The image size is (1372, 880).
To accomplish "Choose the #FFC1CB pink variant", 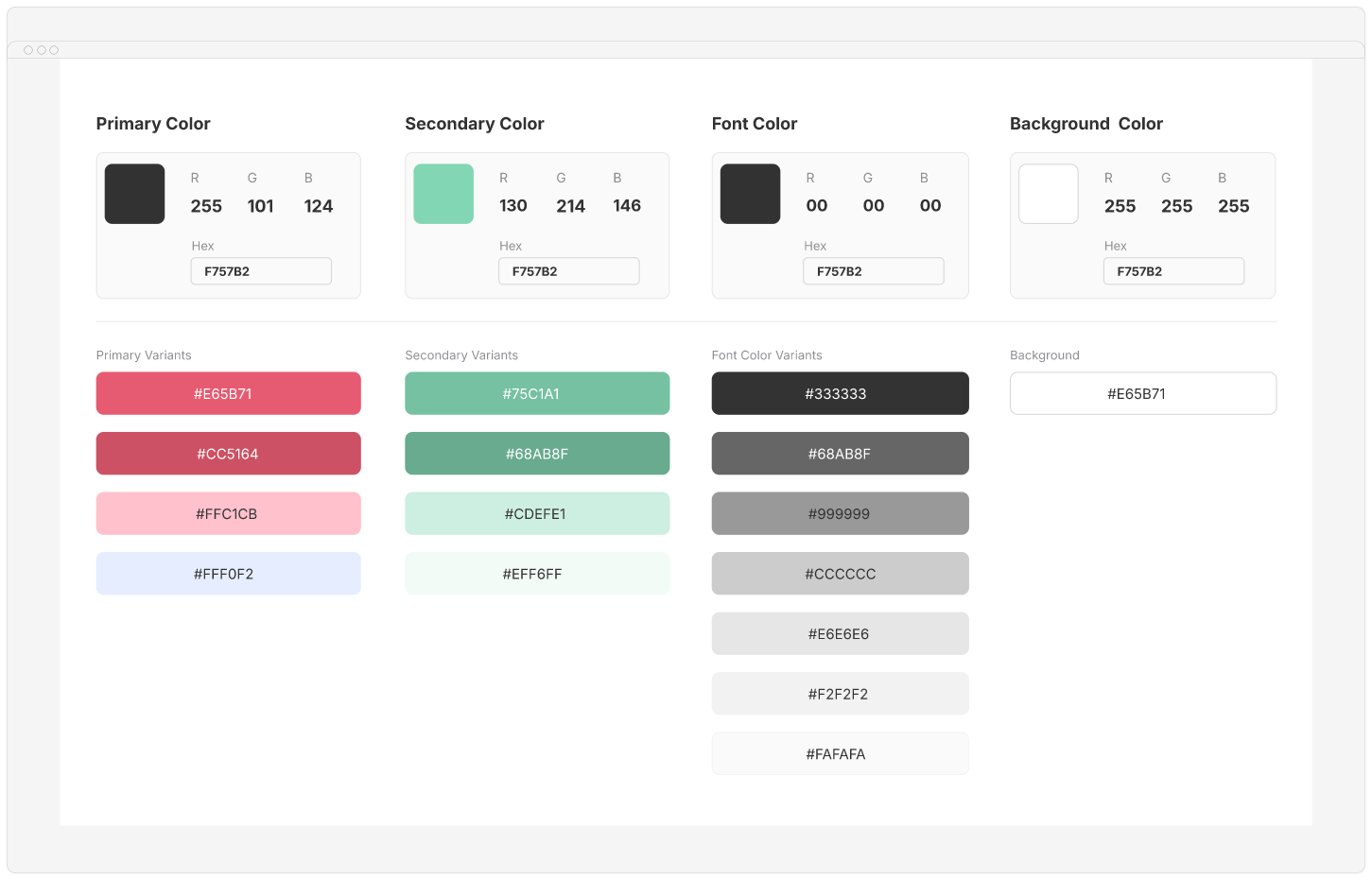I will (x=228, y=513).
